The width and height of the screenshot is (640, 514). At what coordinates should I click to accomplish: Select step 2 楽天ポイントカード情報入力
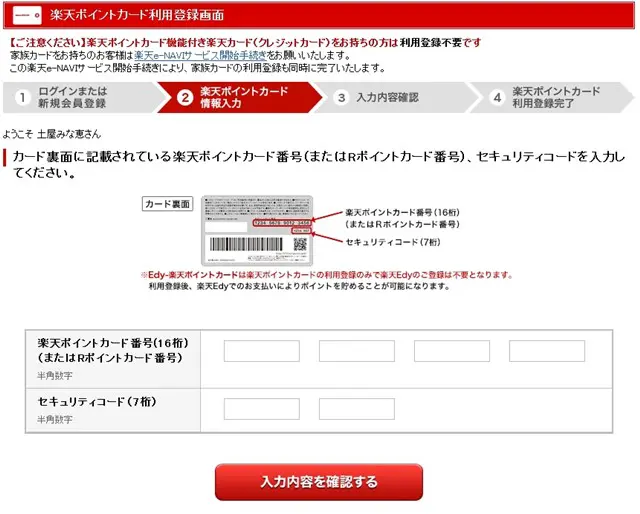(x=240, y=97)
